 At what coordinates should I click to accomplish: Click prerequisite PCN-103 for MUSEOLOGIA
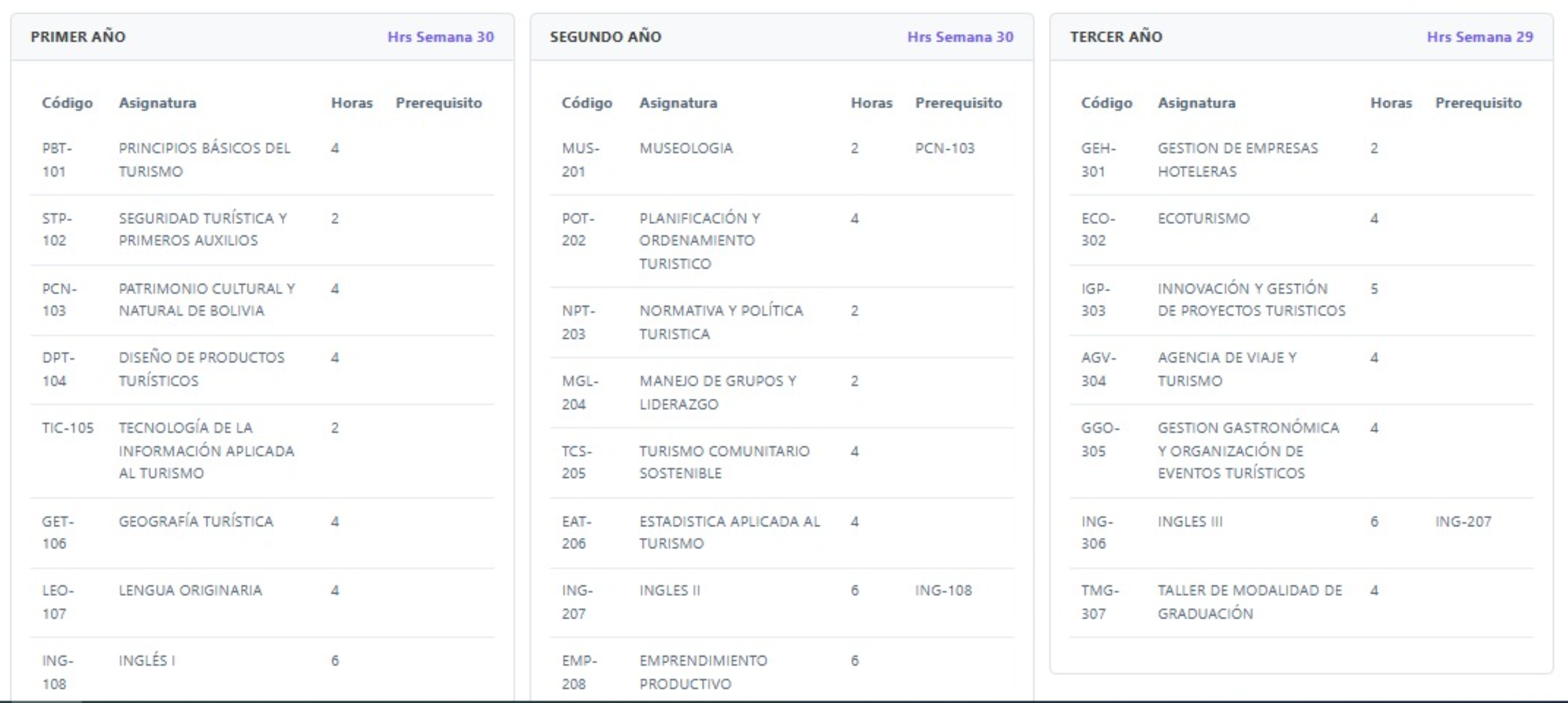click(x=944, y=148)
